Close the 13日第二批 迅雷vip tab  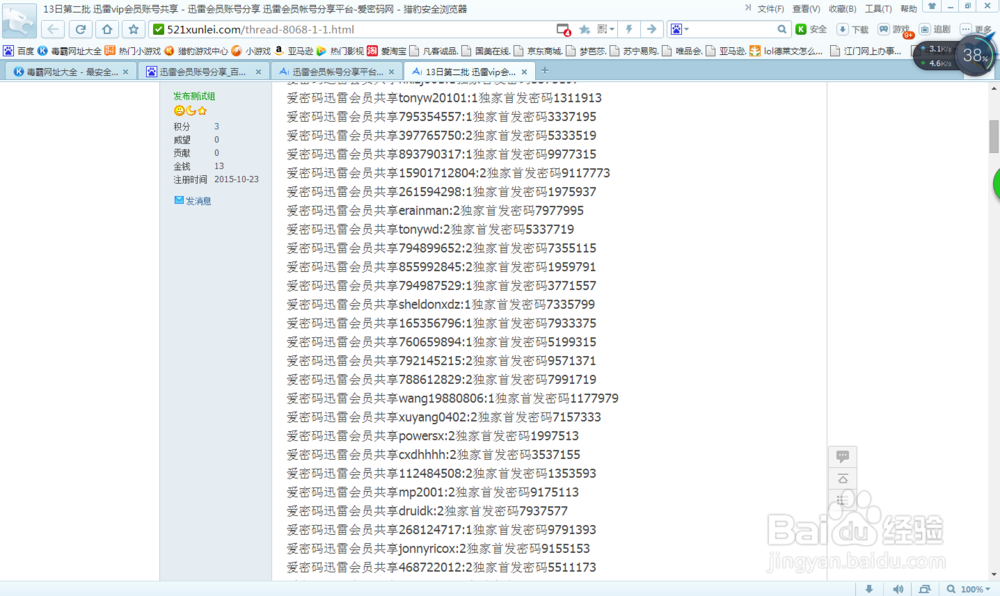click(524, 72)
